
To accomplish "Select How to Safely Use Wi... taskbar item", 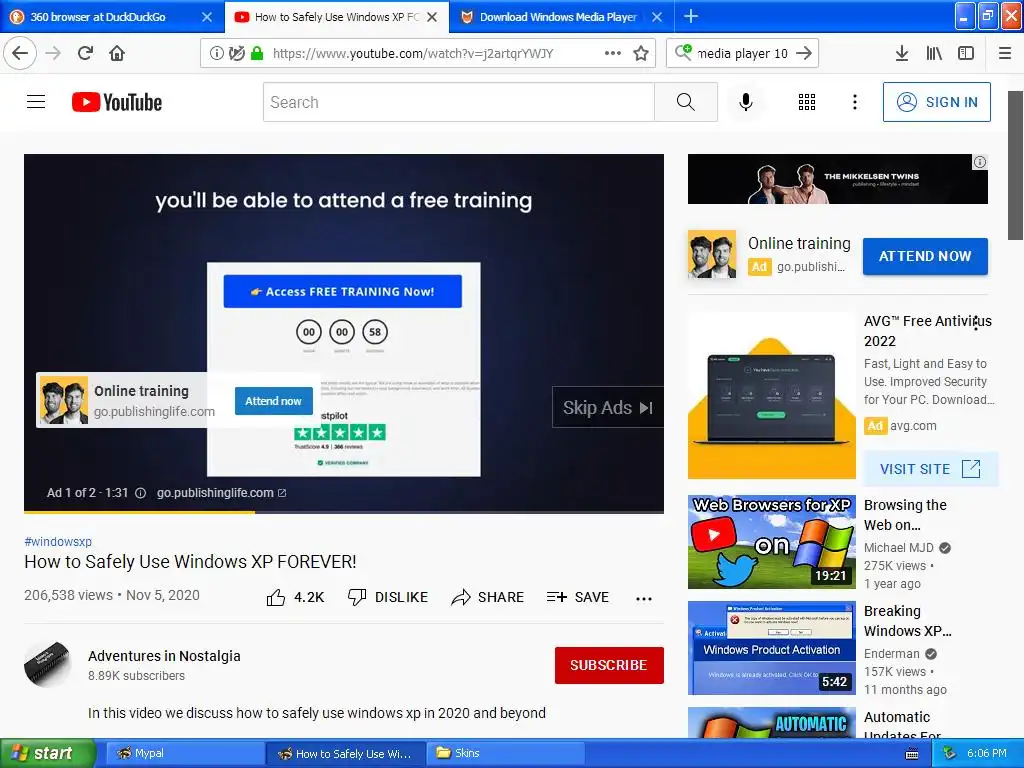I will click(345, 753).
